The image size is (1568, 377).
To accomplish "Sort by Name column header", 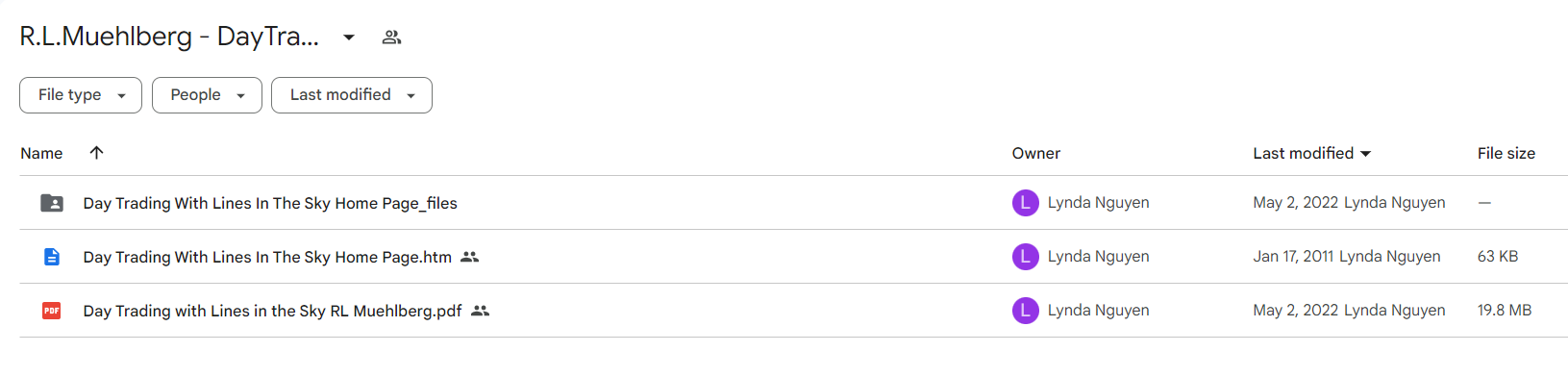I will click(x=41, y=154).
